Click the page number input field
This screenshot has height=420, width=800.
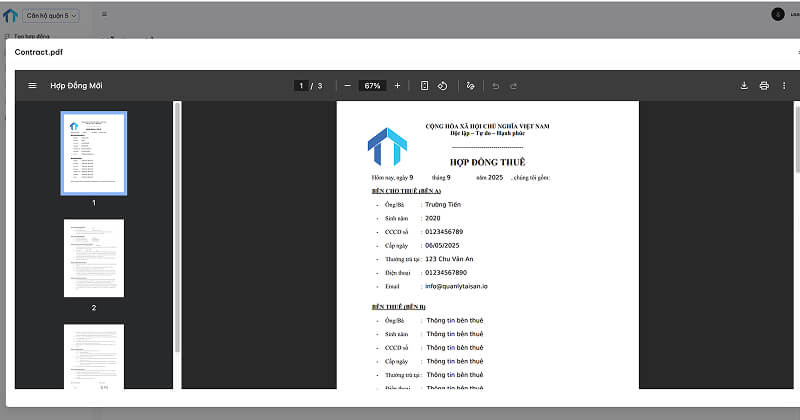tap(301, 86)
